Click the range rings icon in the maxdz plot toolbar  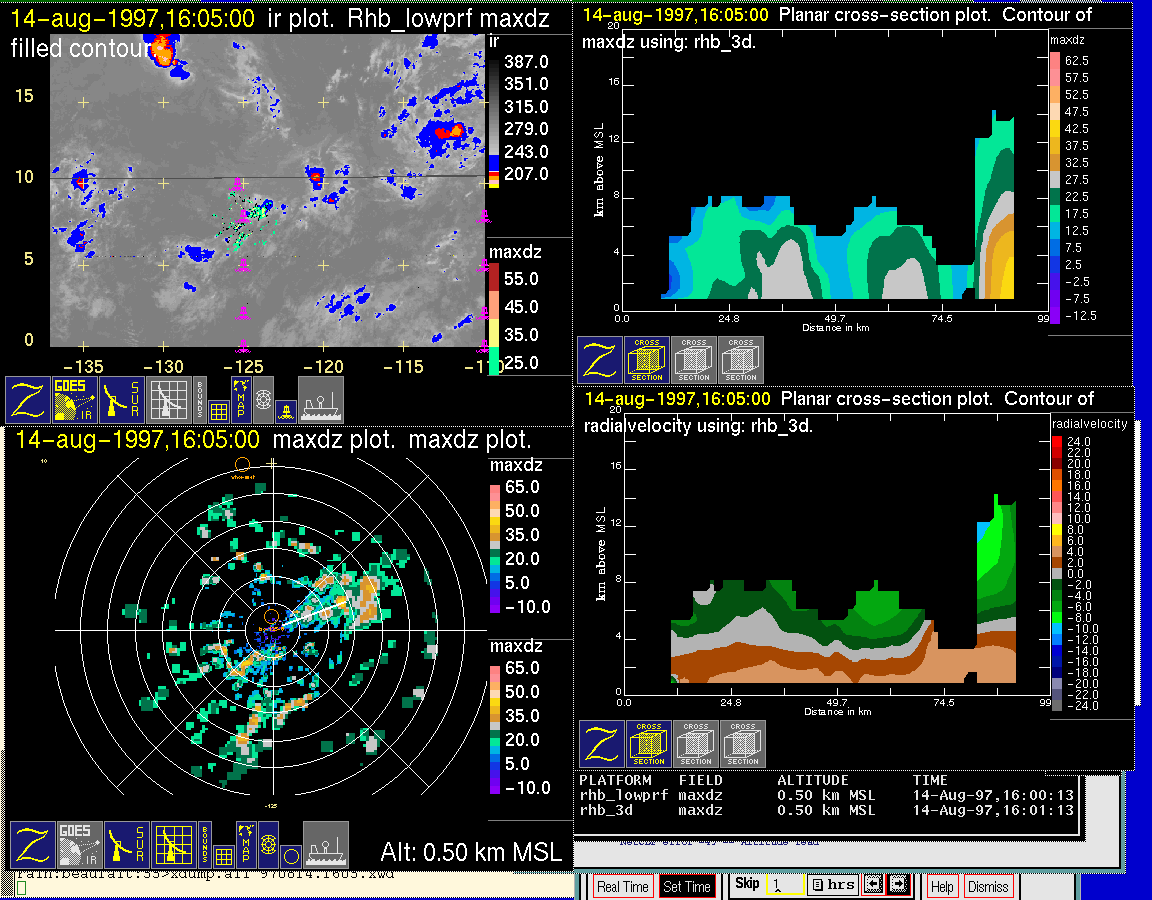(x=268, y=844)
